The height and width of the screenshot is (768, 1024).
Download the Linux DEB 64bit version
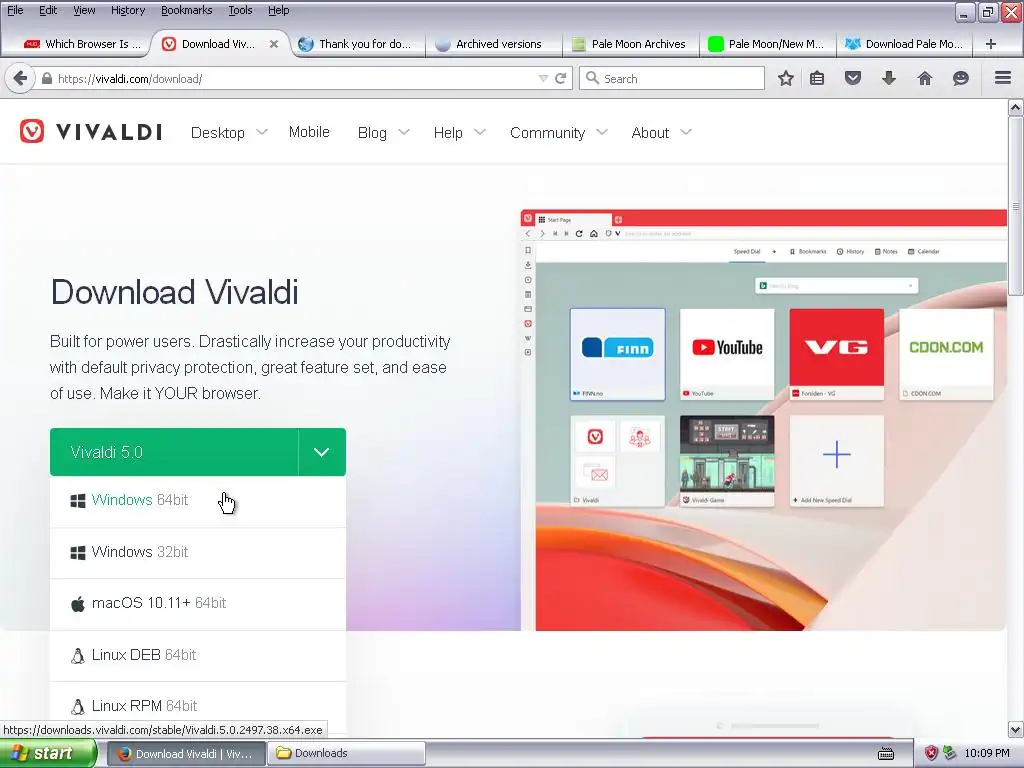[x=198, y=655]
